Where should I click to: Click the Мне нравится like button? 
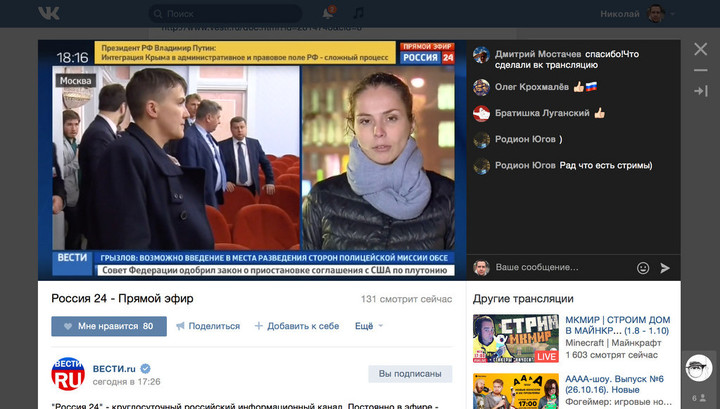pos(109,326)
